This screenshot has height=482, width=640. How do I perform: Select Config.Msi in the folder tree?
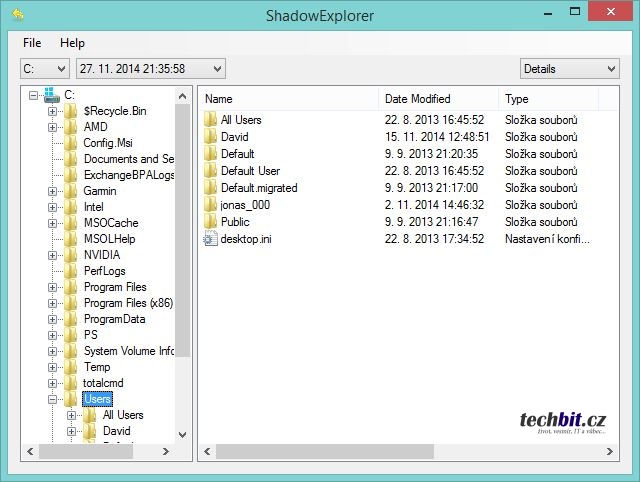coord(108,143)
